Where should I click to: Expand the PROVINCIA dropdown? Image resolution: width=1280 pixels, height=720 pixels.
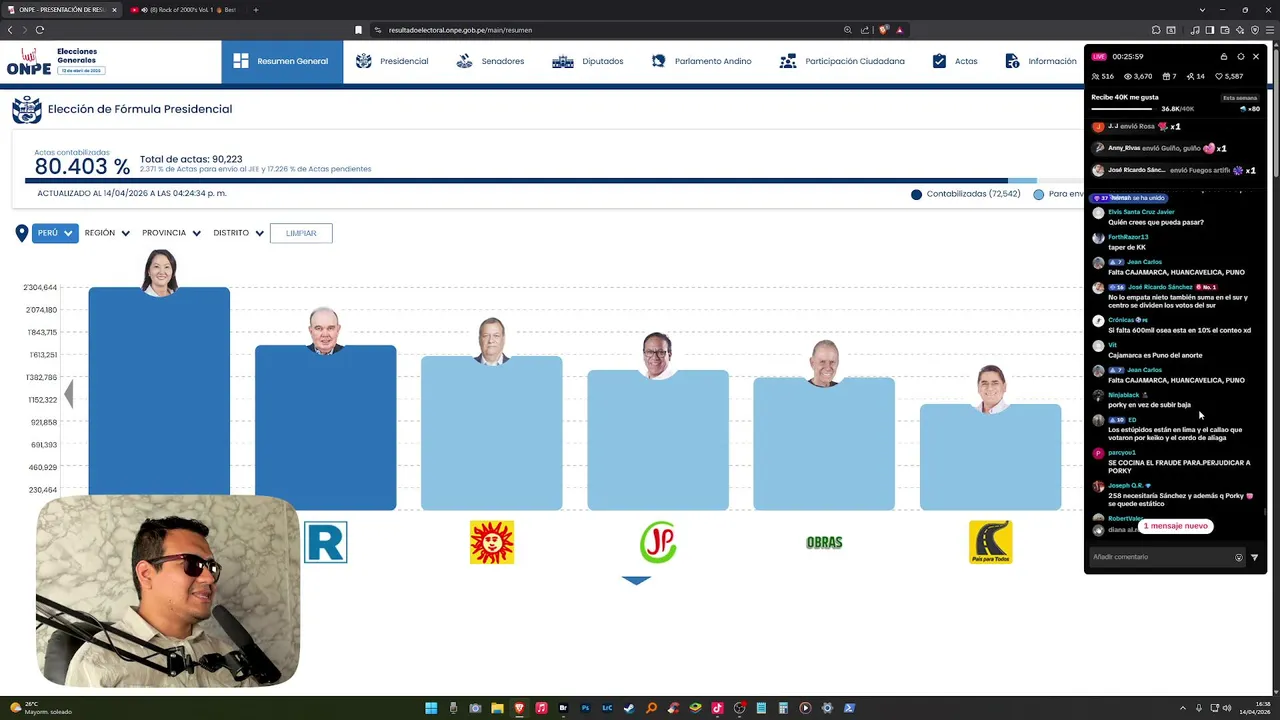171,233
